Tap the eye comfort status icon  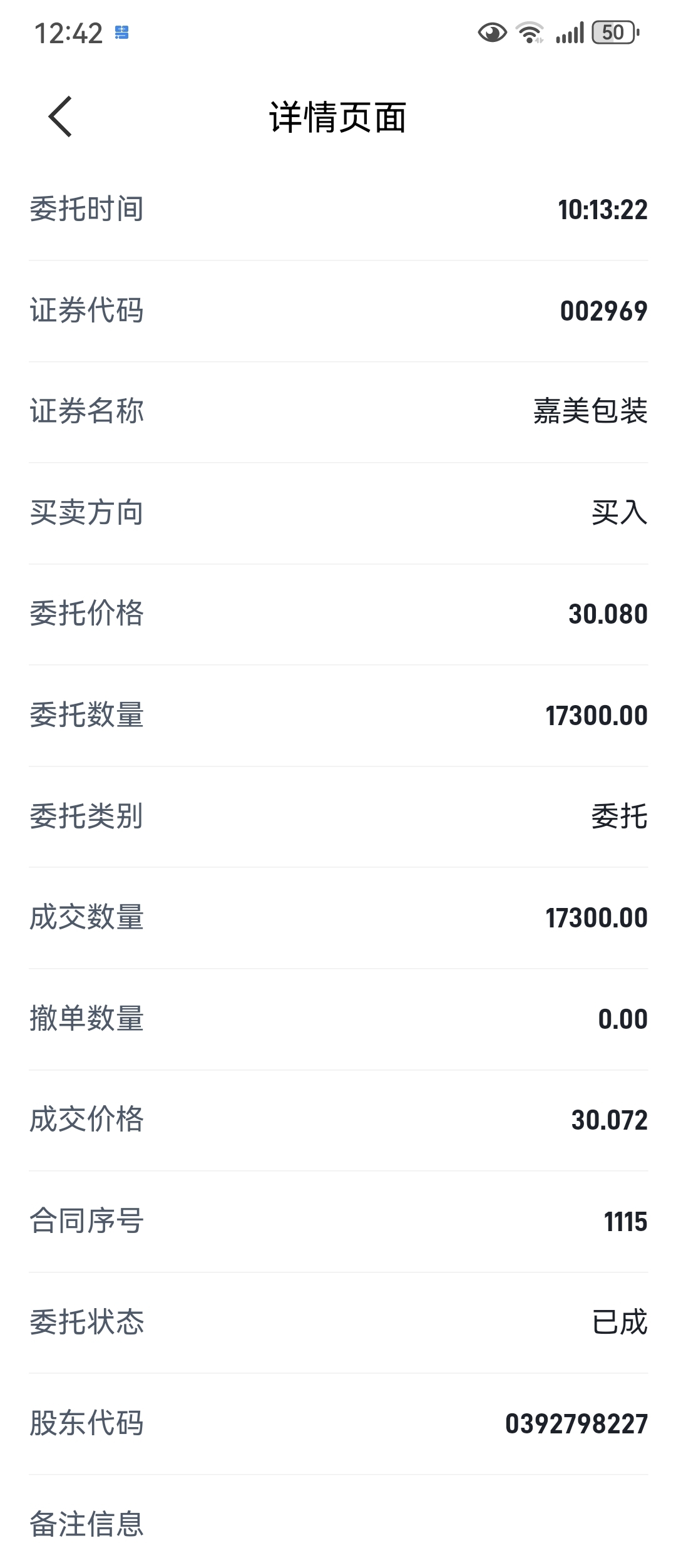click(492, 33)
